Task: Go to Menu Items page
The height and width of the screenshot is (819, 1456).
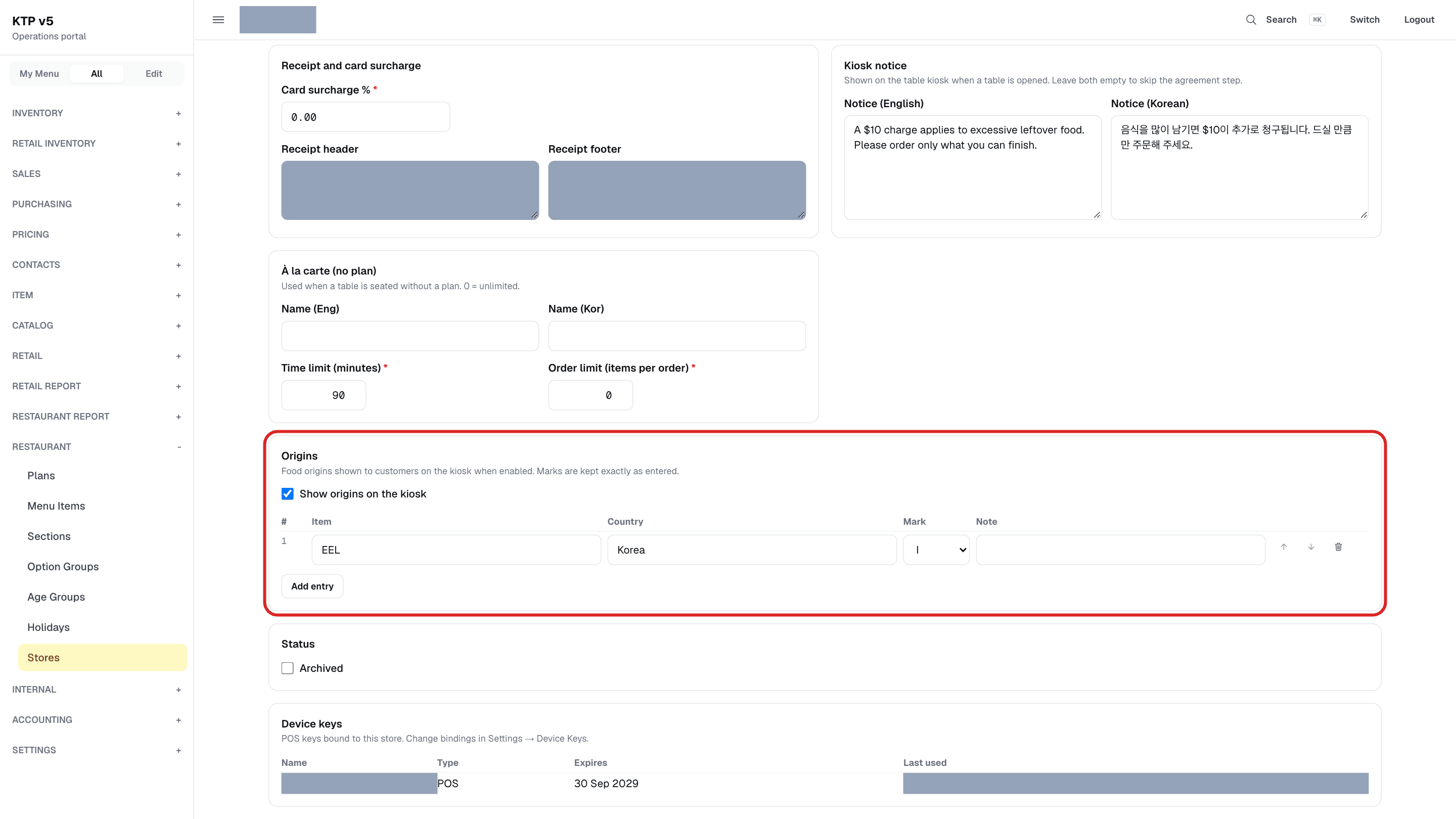Action: coord(102,506)
